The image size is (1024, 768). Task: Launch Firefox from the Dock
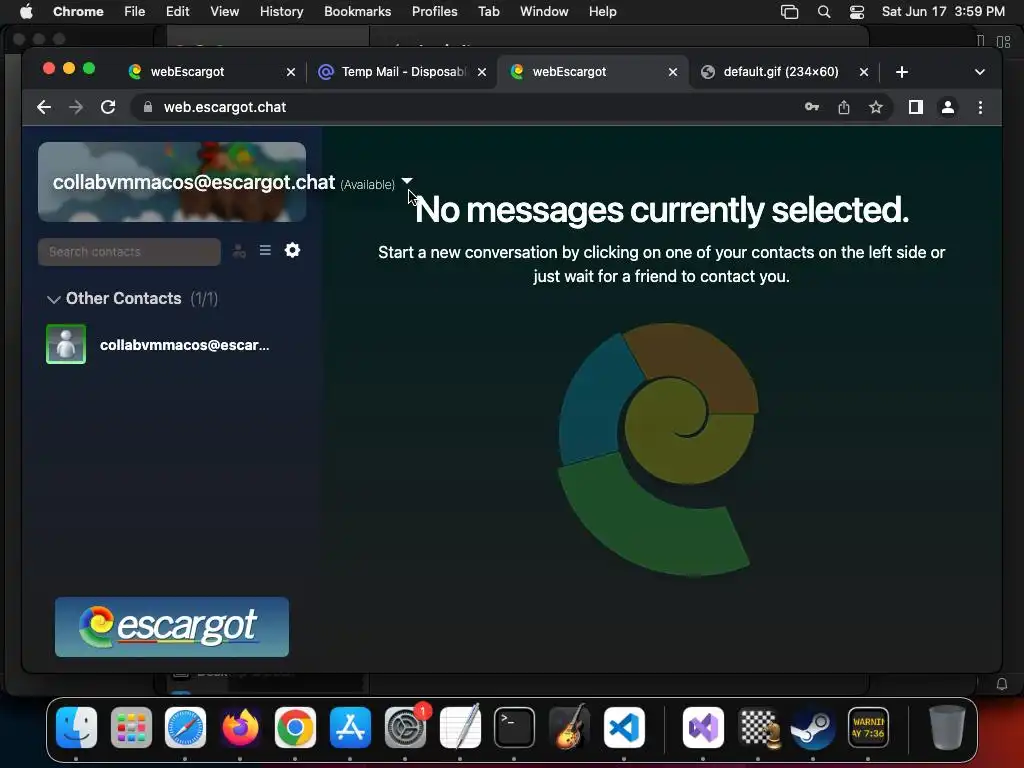[240, 728]
